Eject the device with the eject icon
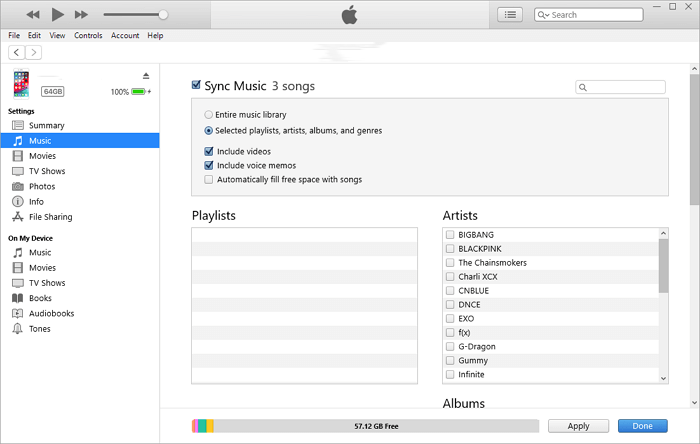Image resolution: width=700 pixels, height=444 pixels. click(x=146, y=76)
